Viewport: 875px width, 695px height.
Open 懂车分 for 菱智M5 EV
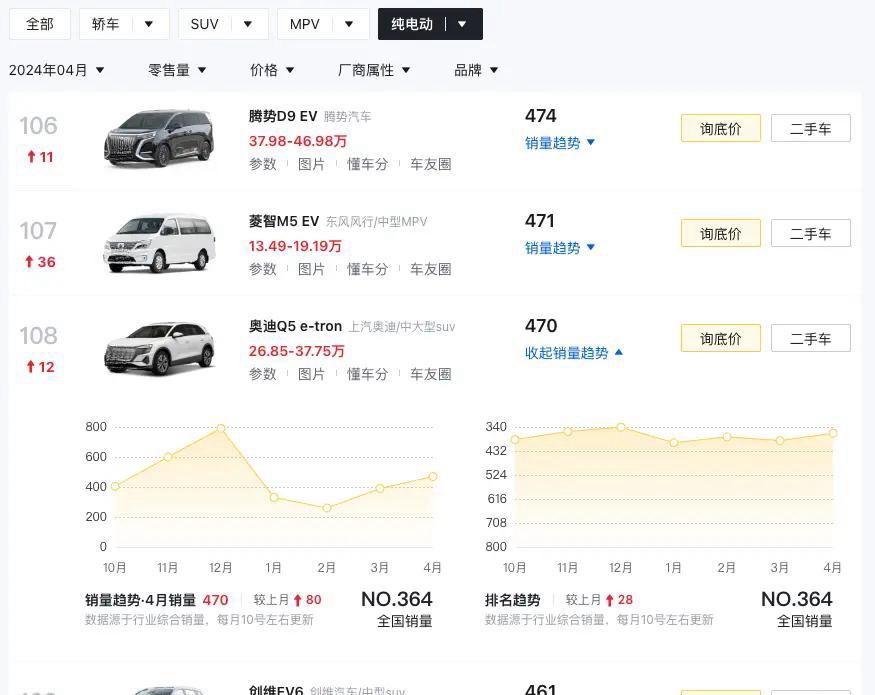[367, 269]
